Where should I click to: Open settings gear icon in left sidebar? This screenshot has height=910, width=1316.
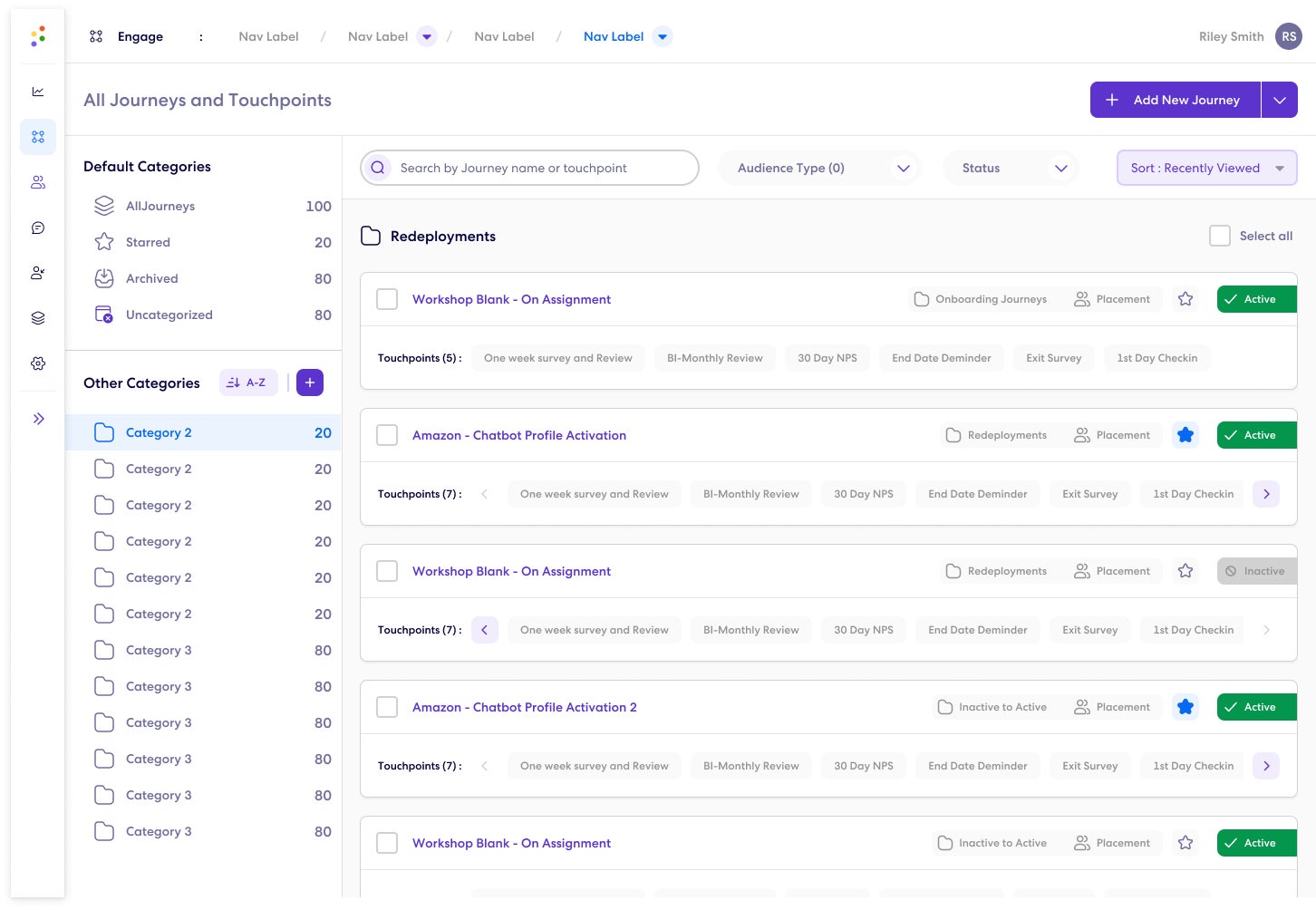[38, 363]
